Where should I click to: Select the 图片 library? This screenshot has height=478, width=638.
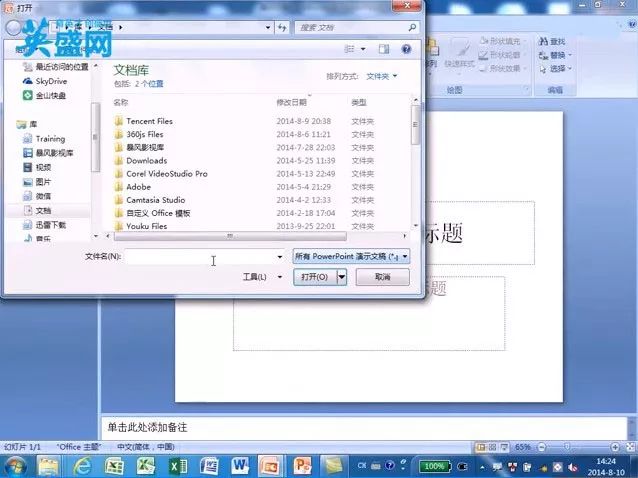coord(43,181)
